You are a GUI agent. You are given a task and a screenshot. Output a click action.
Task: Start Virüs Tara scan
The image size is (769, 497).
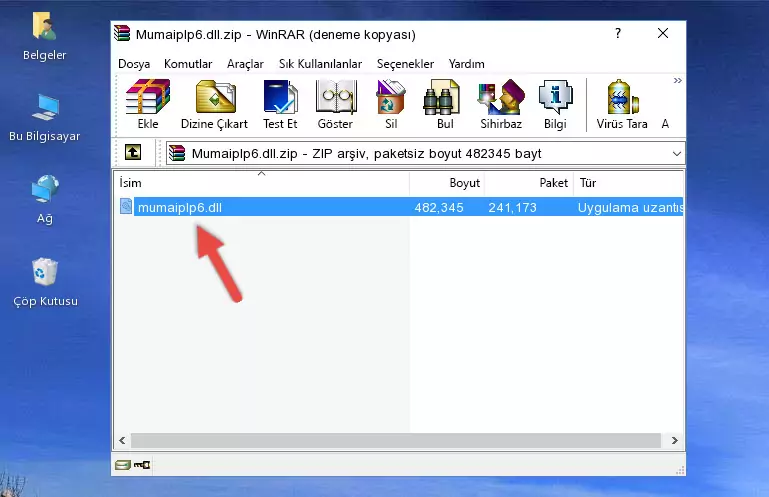tap(622, 105)
